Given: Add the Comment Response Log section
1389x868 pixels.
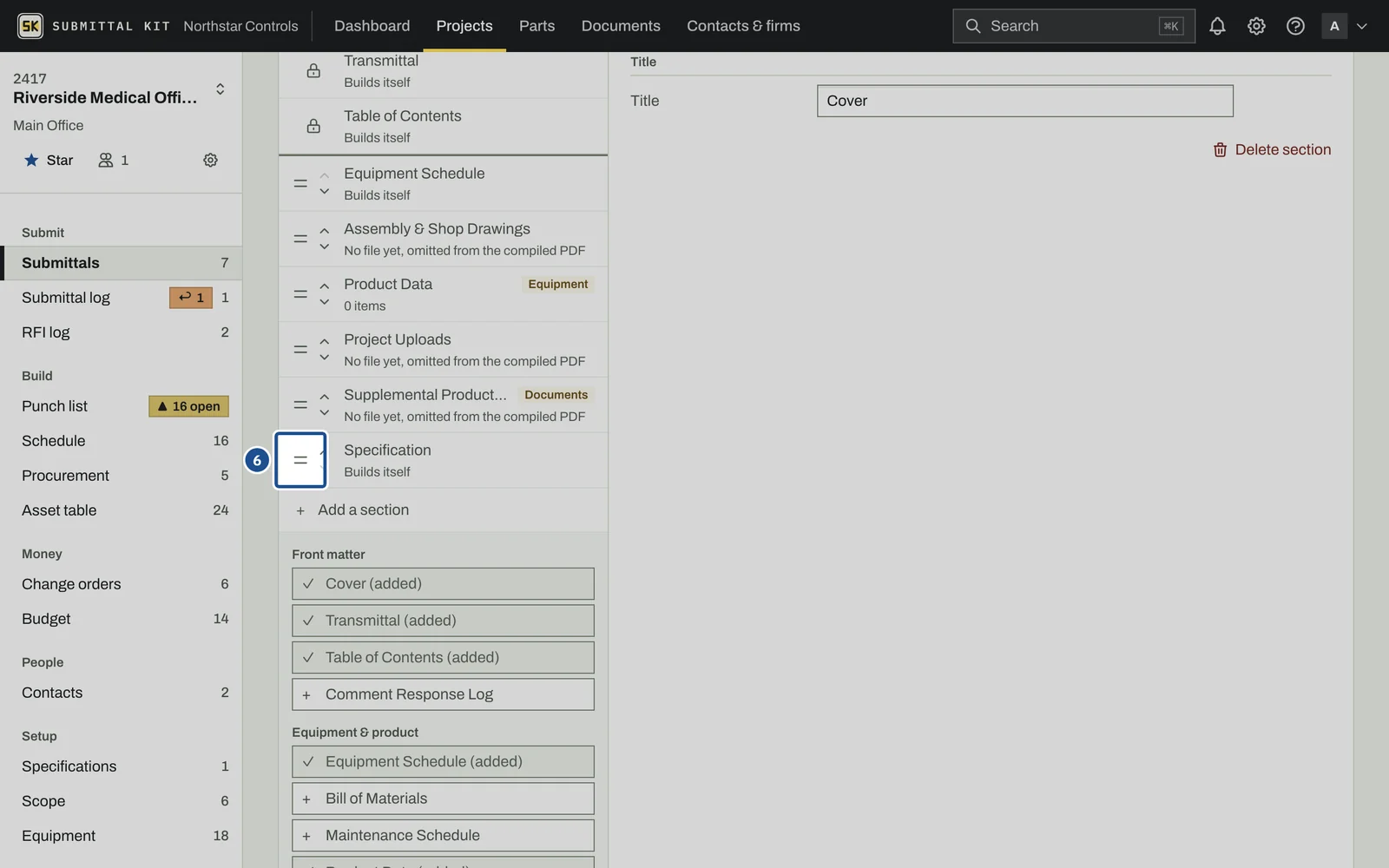Looking at the screenshot, I should [443, 694].
